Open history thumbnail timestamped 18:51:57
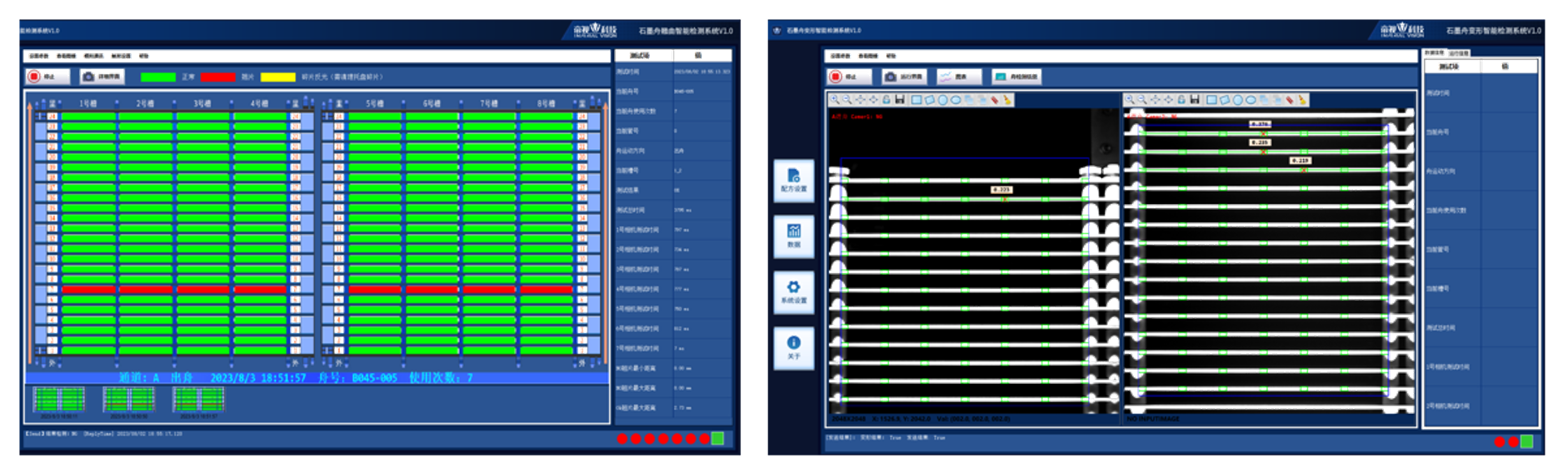 point(198,401)
